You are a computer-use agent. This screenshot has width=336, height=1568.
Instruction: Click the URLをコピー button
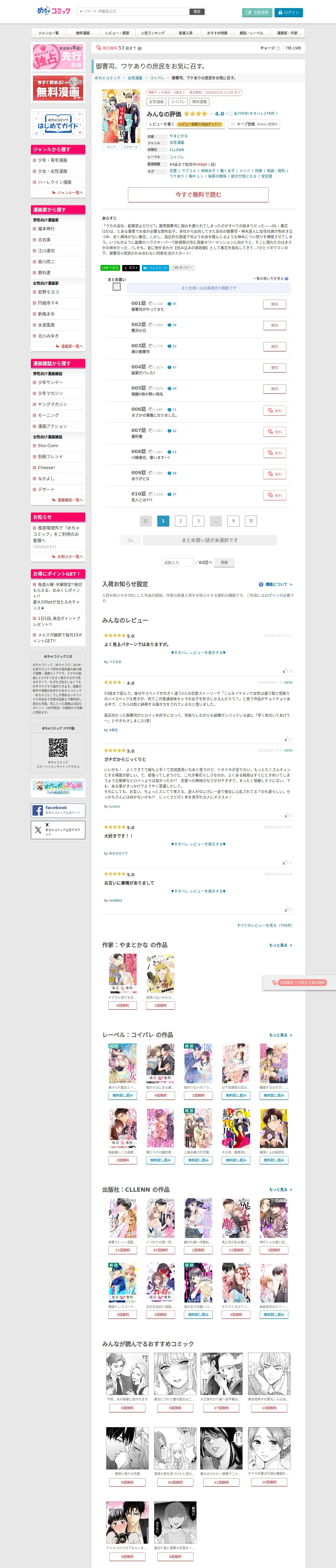pyautogui.click(x=182, y=268)
